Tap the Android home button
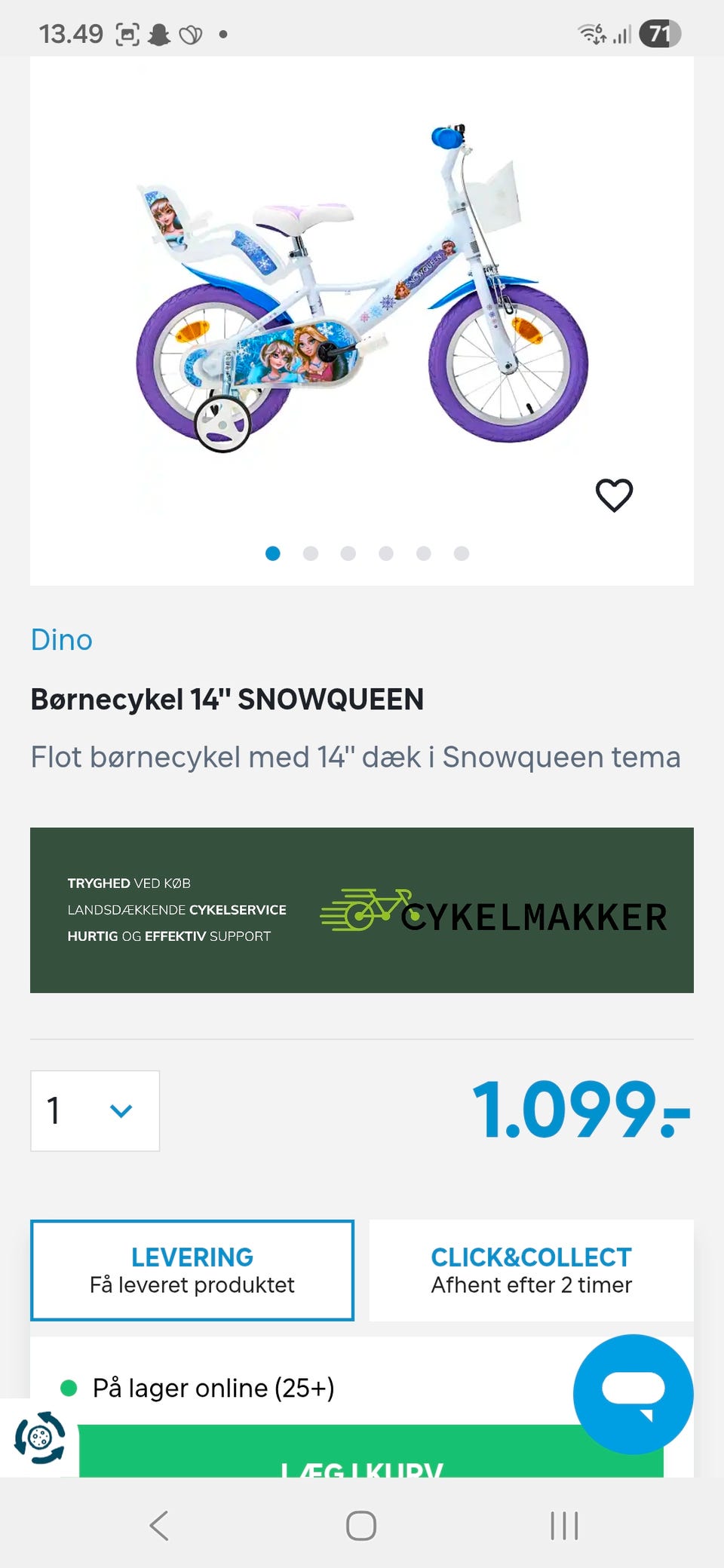724x1568 pixels. click(361, 1525)
